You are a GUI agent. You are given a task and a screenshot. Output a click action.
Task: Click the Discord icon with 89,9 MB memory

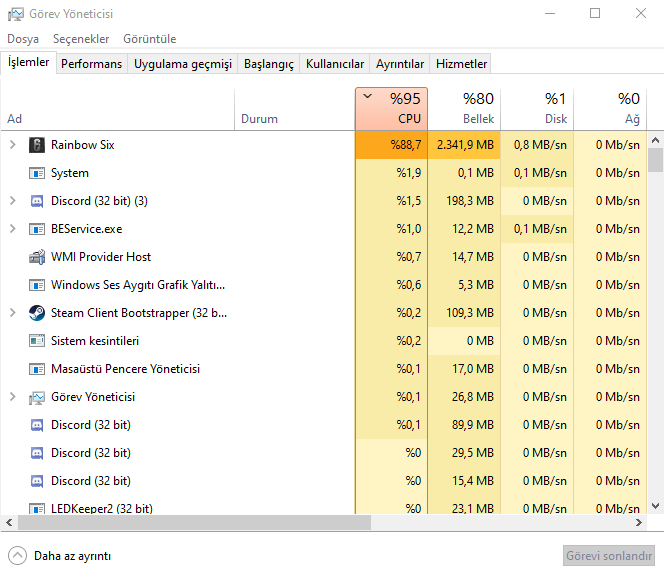point(37,425)
